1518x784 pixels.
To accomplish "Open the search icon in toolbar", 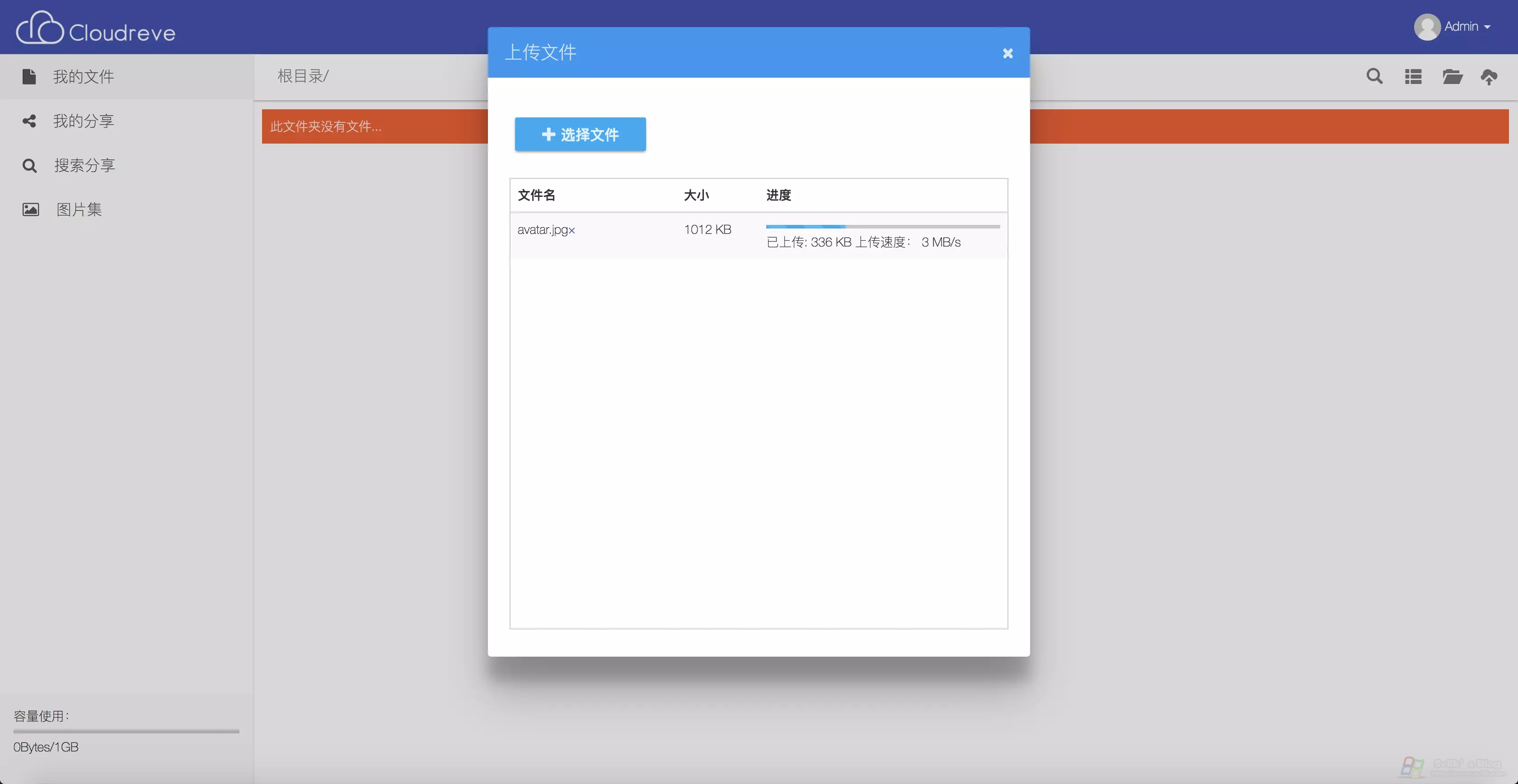I will (1374, 76).
